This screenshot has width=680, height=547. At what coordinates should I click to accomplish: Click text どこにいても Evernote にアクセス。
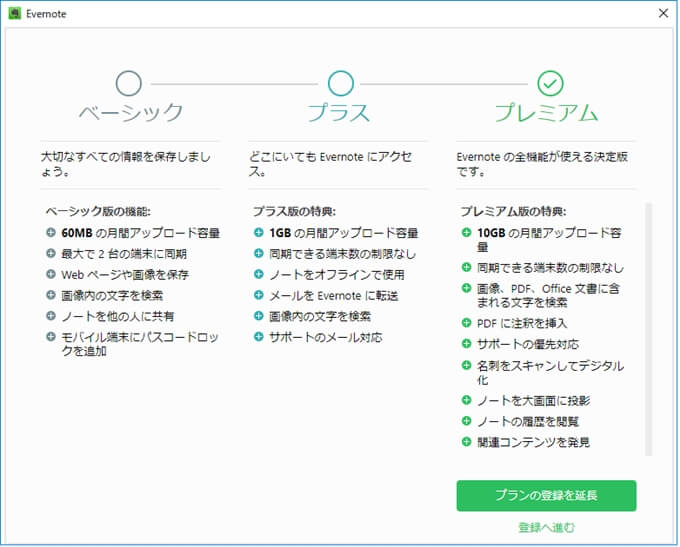click(330, 164)
